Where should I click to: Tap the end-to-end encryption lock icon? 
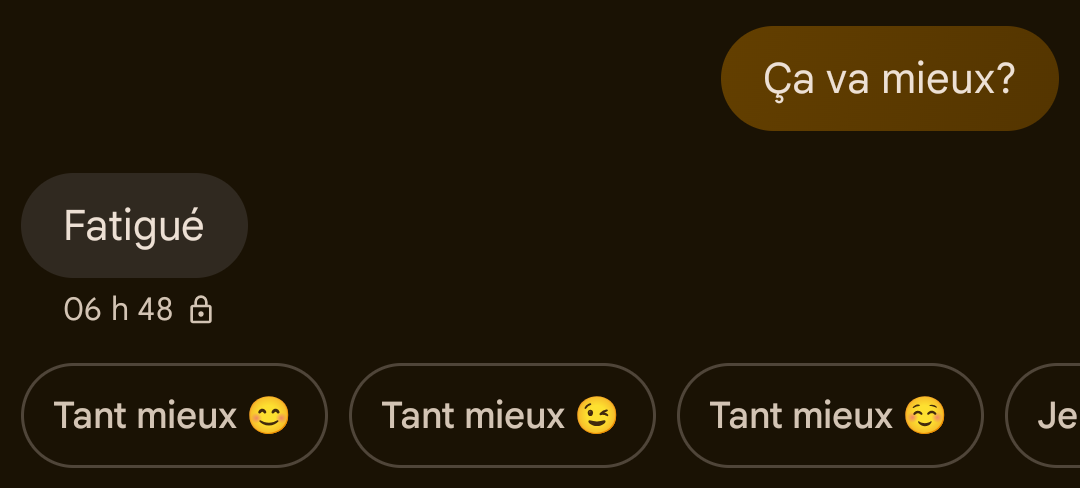tap(201, 310)
